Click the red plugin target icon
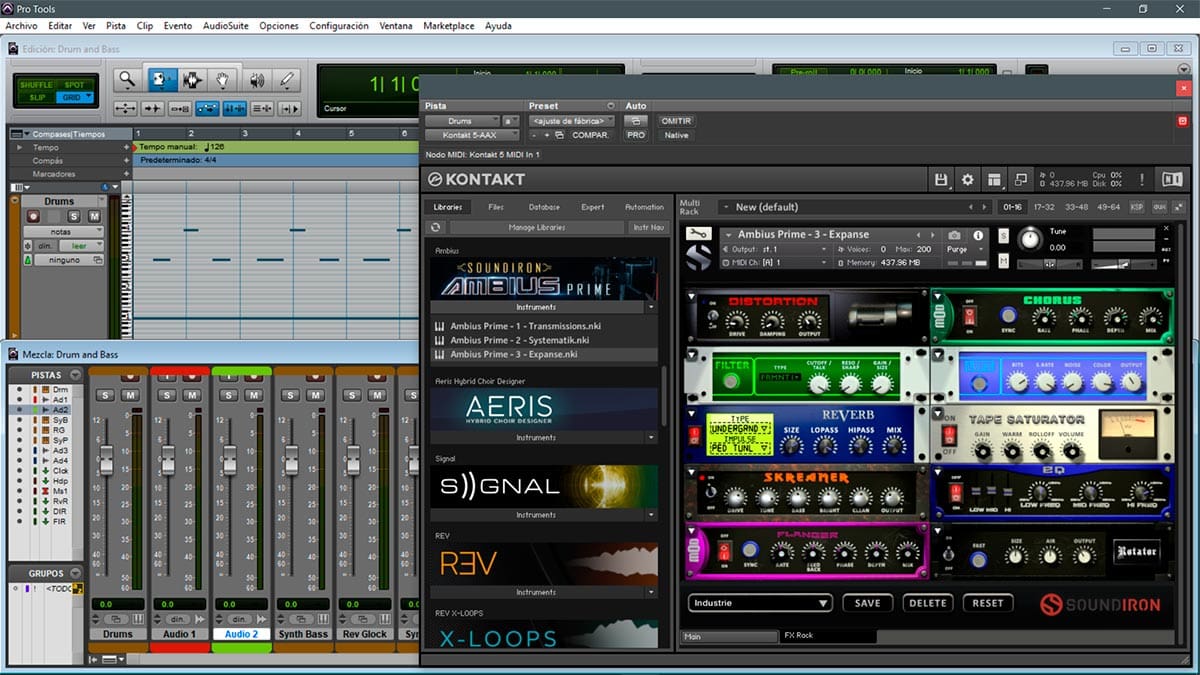 click(1182, 121)
